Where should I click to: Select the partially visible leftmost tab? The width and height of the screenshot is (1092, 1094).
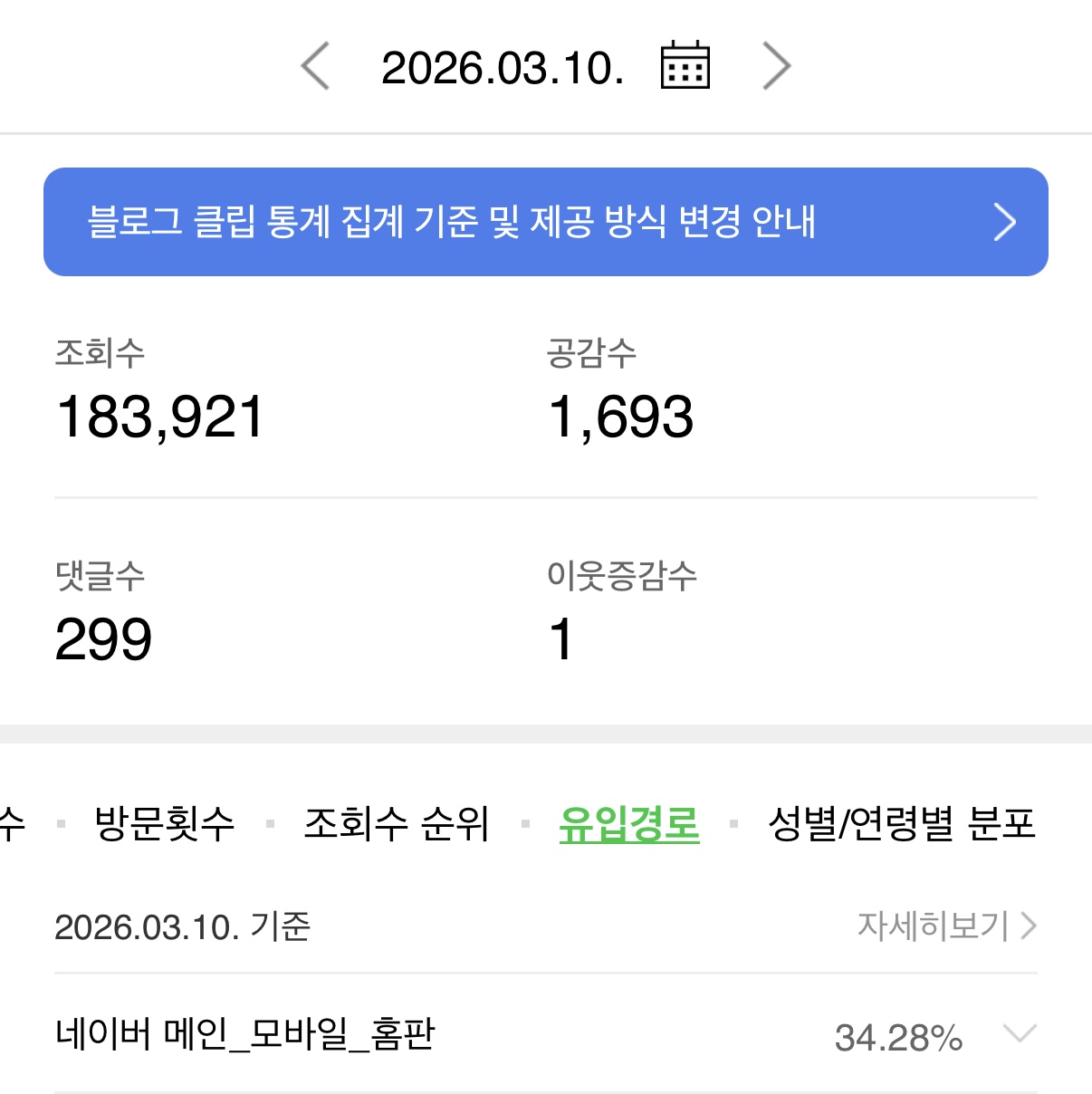[12, 823]
